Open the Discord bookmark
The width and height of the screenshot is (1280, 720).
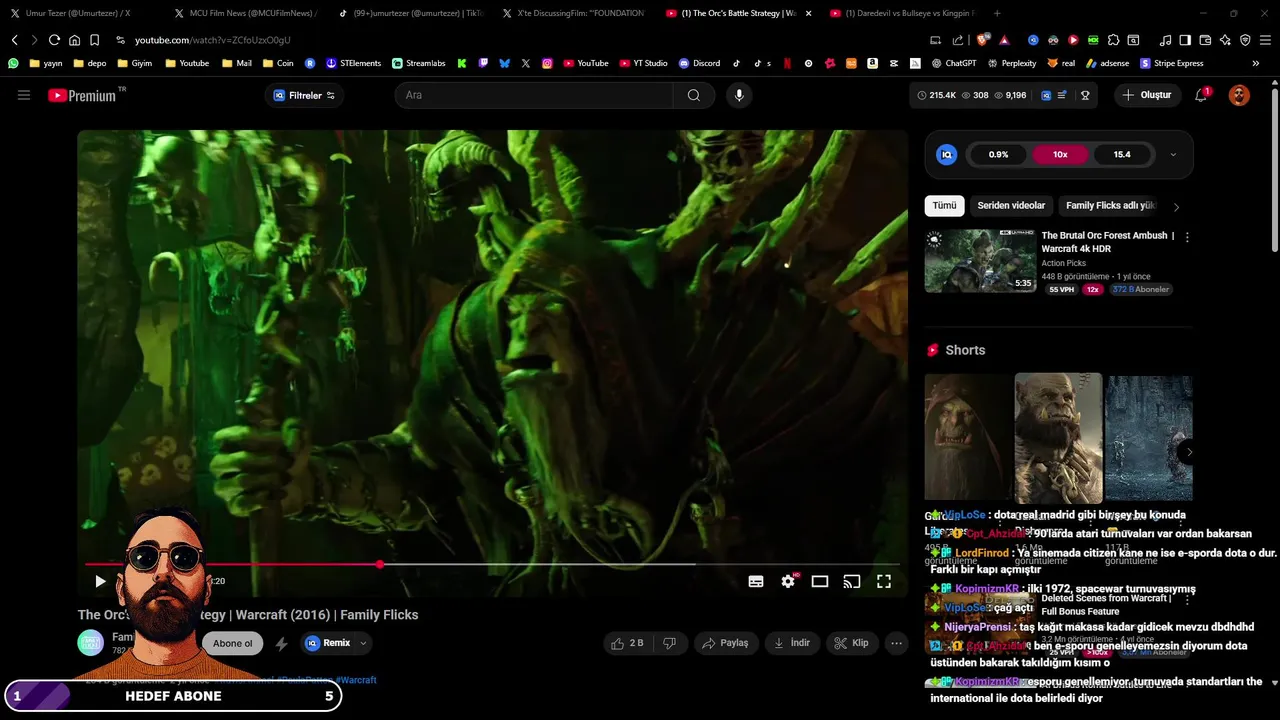point(699,63)
